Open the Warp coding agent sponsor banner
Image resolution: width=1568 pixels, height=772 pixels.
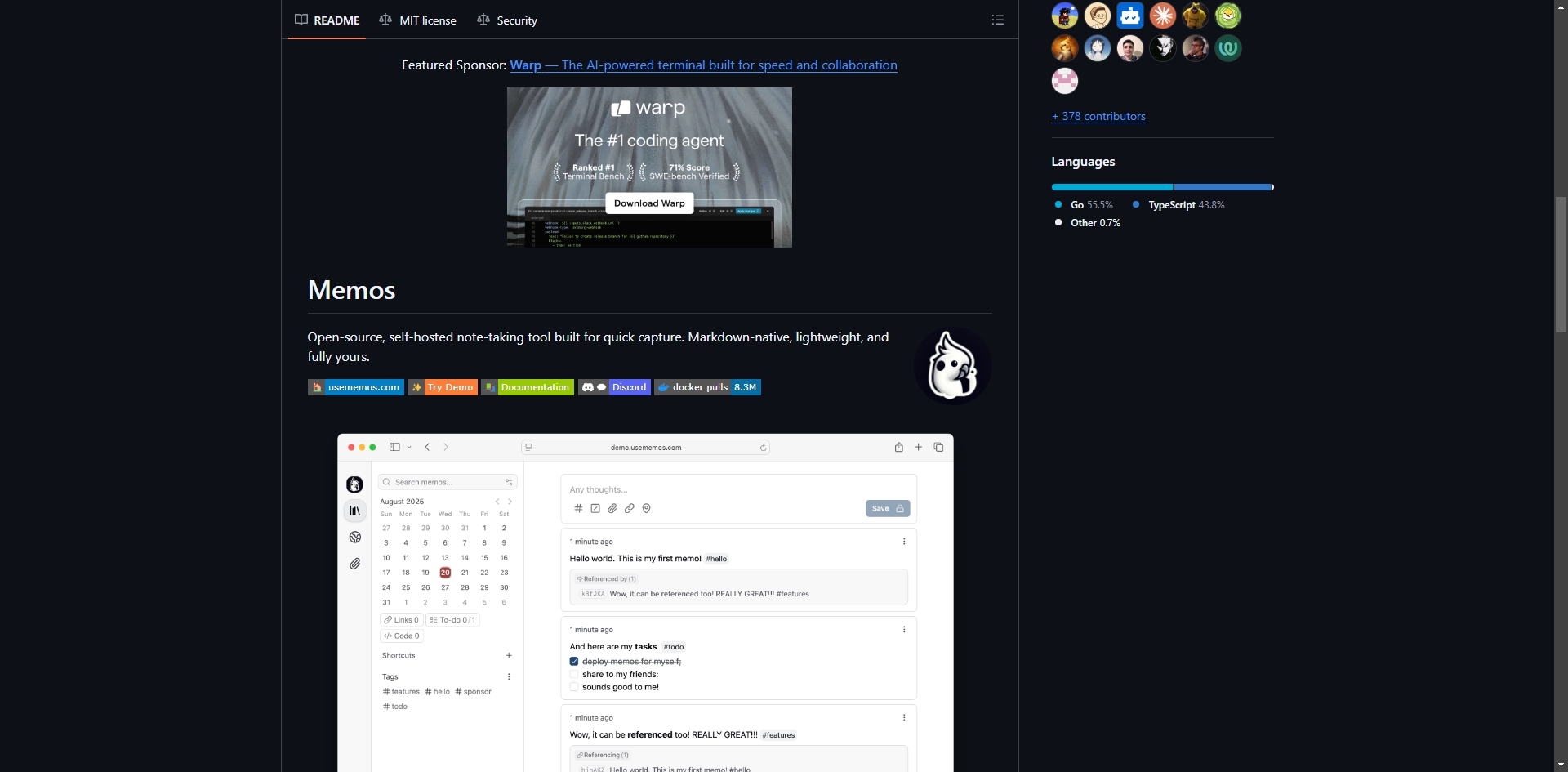point(649,167)
